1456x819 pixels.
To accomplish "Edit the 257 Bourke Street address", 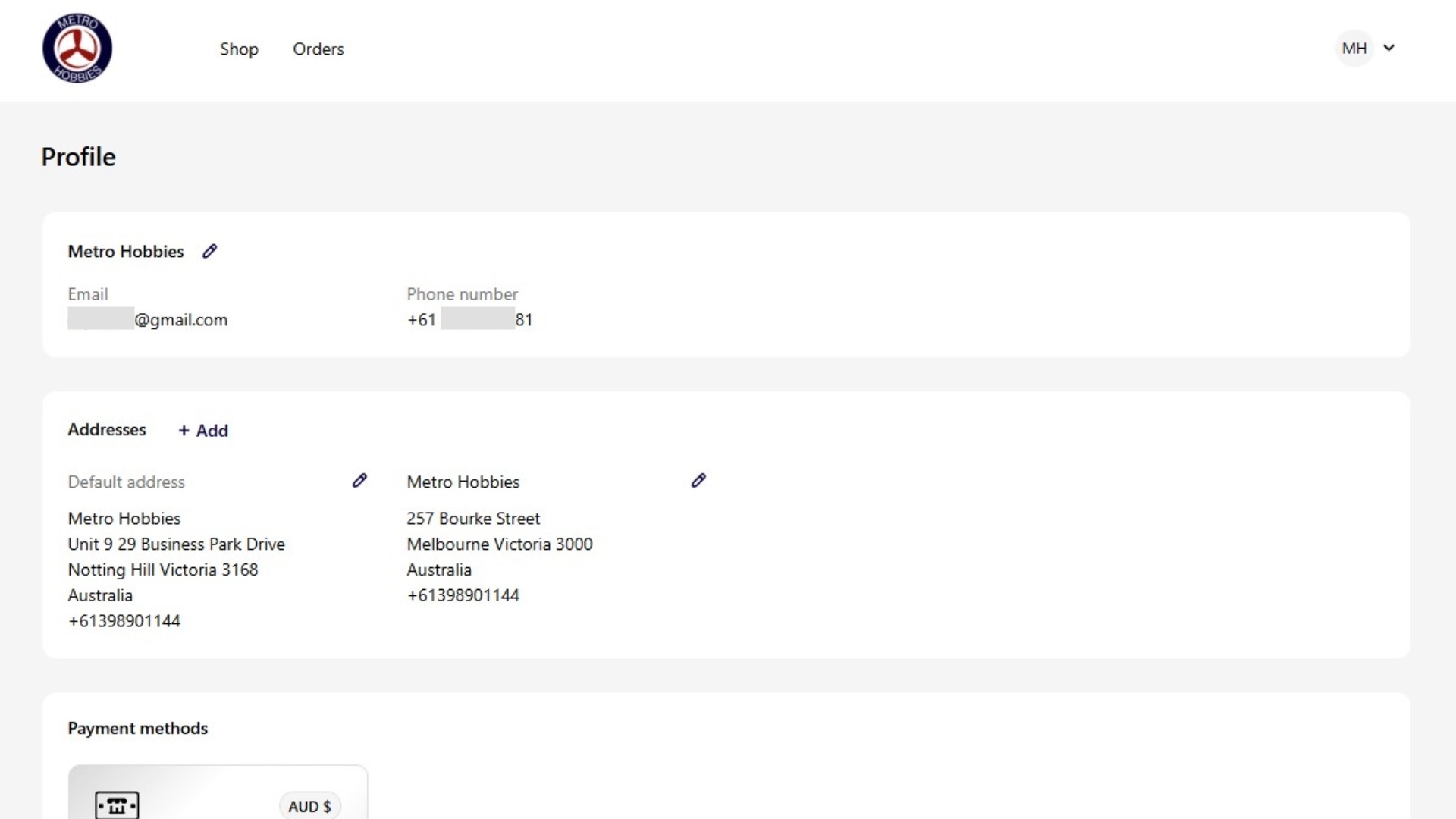I will click(698, 481).
